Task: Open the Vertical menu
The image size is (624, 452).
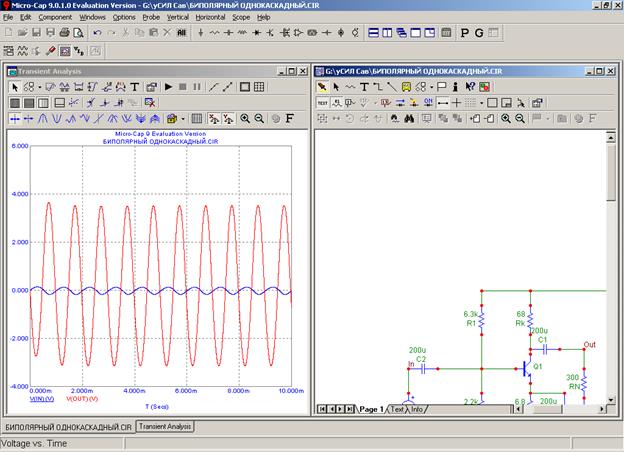Action: pos(177,17)
